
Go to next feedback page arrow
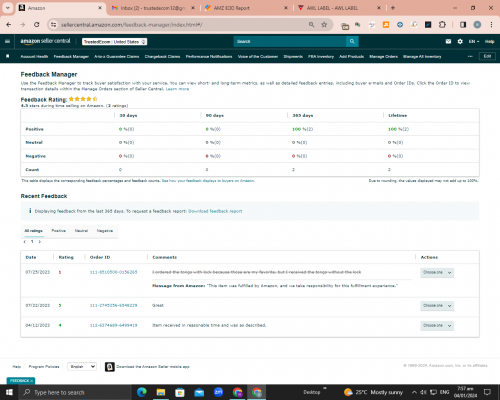(40, 242)
